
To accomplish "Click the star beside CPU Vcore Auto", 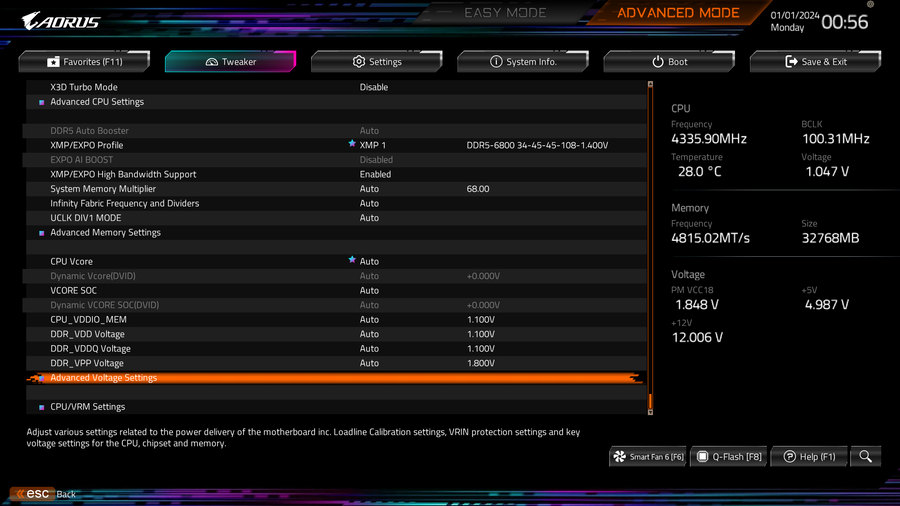I will 352,260.
